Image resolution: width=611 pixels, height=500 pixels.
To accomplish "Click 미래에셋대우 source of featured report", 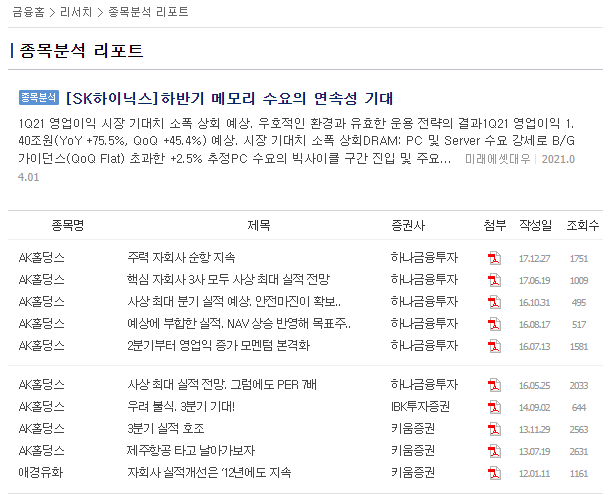I will point(498,159).
